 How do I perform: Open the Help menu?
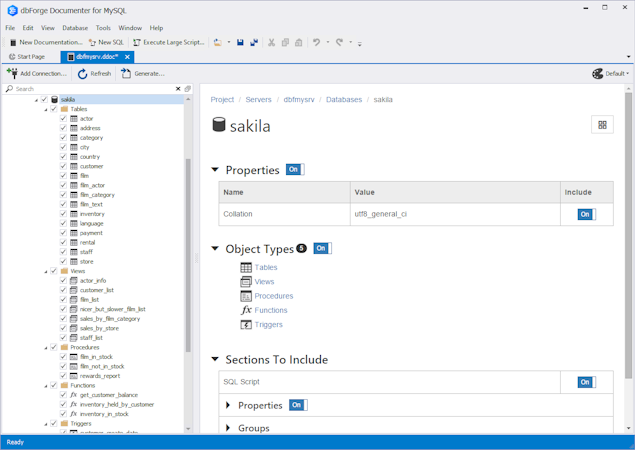[x=156, y=28]
